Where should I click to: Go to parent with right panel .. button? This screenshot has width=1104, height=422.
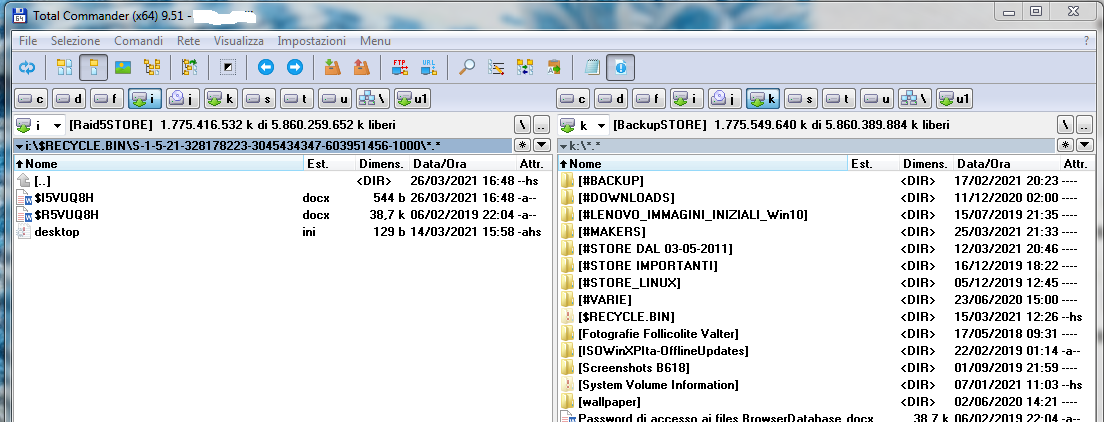click(x=1084, y=125)
